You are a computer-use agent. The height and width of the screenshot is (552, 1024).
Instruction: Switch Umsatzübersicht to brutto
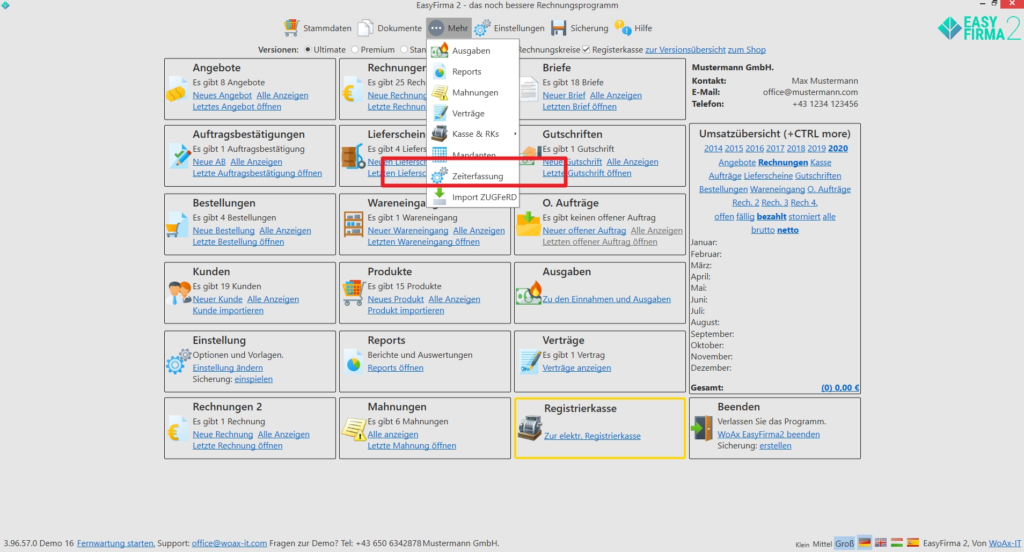point(762,230)
